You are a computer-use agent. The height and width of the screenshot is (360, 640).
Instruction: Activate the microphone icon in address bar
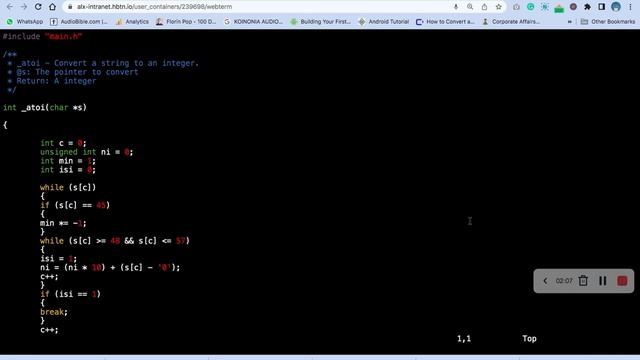pos(456,7)
